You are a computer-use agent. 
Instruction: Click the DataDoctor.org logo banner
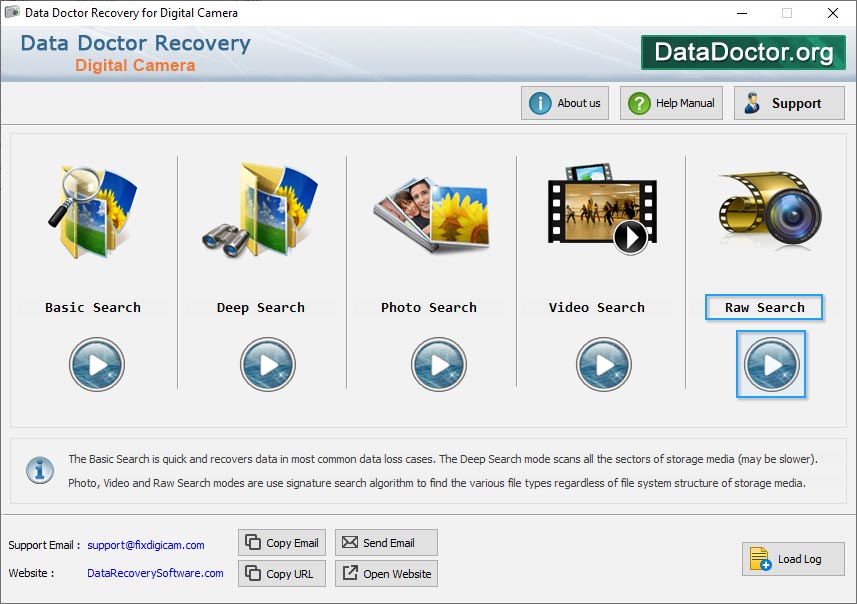tap(743, 52)
